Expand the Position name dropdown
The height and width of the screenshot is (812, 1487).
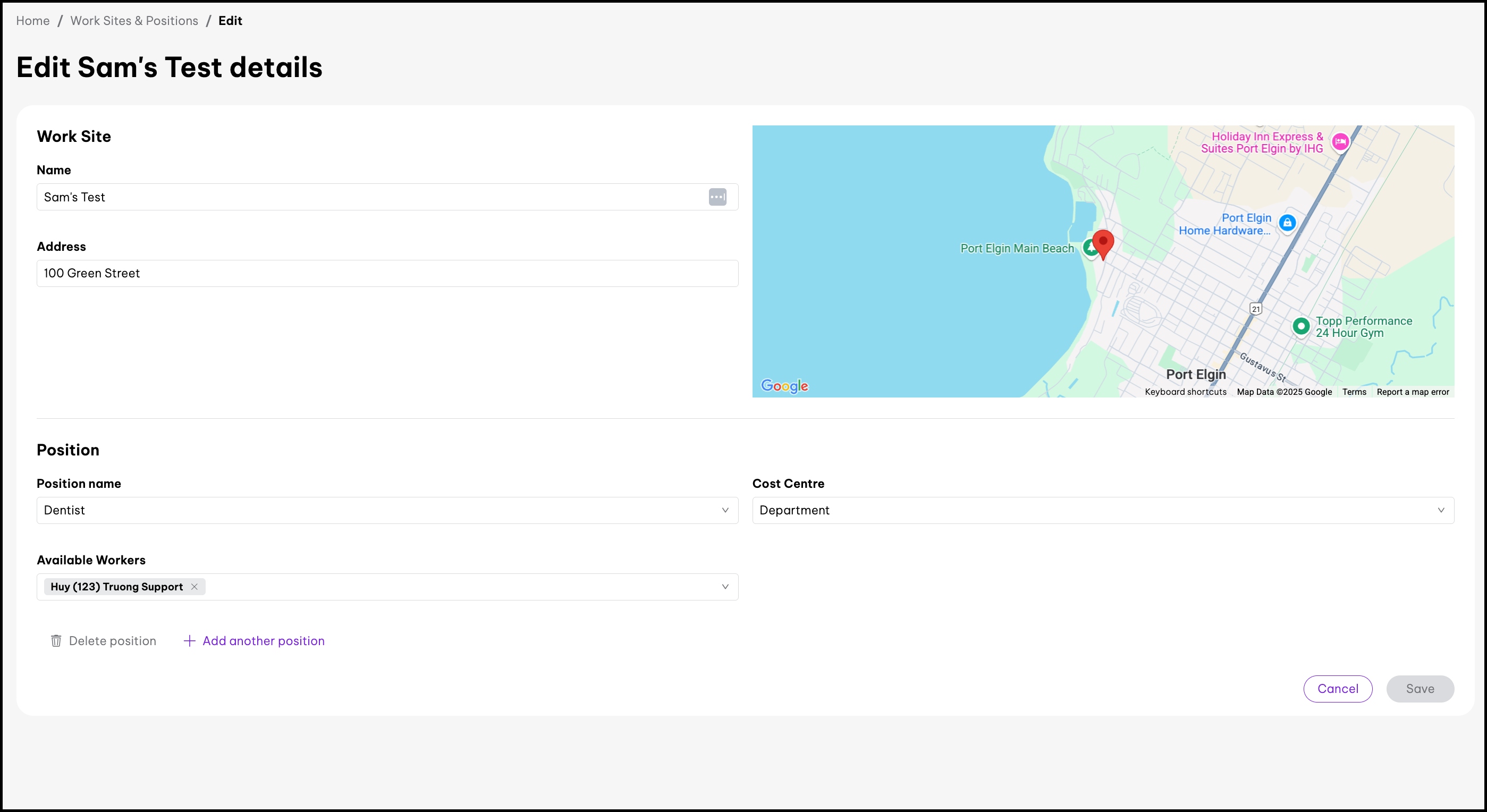725,510
